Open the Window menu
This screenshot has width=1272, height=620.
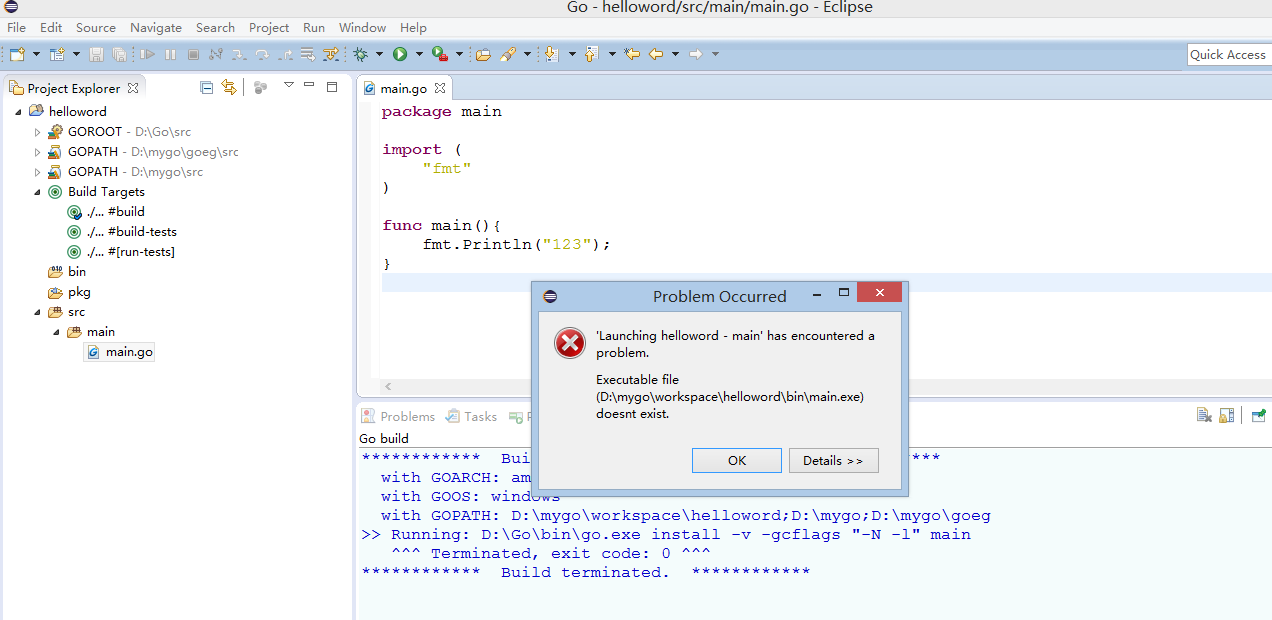[362, 28]
